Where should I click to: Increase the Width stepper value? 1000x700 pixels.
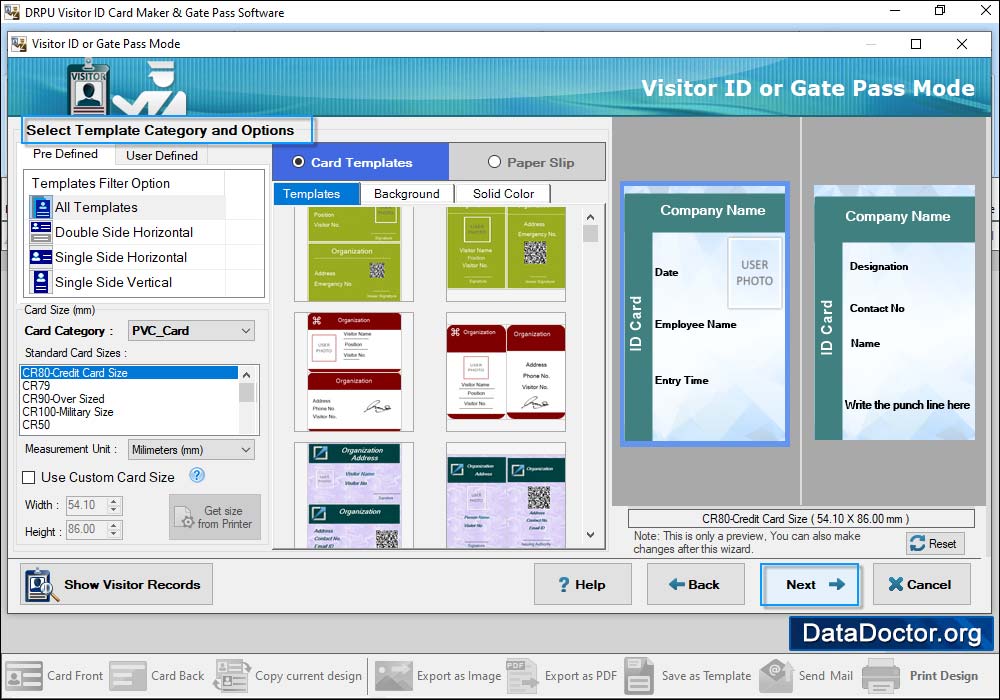[114, 501]
